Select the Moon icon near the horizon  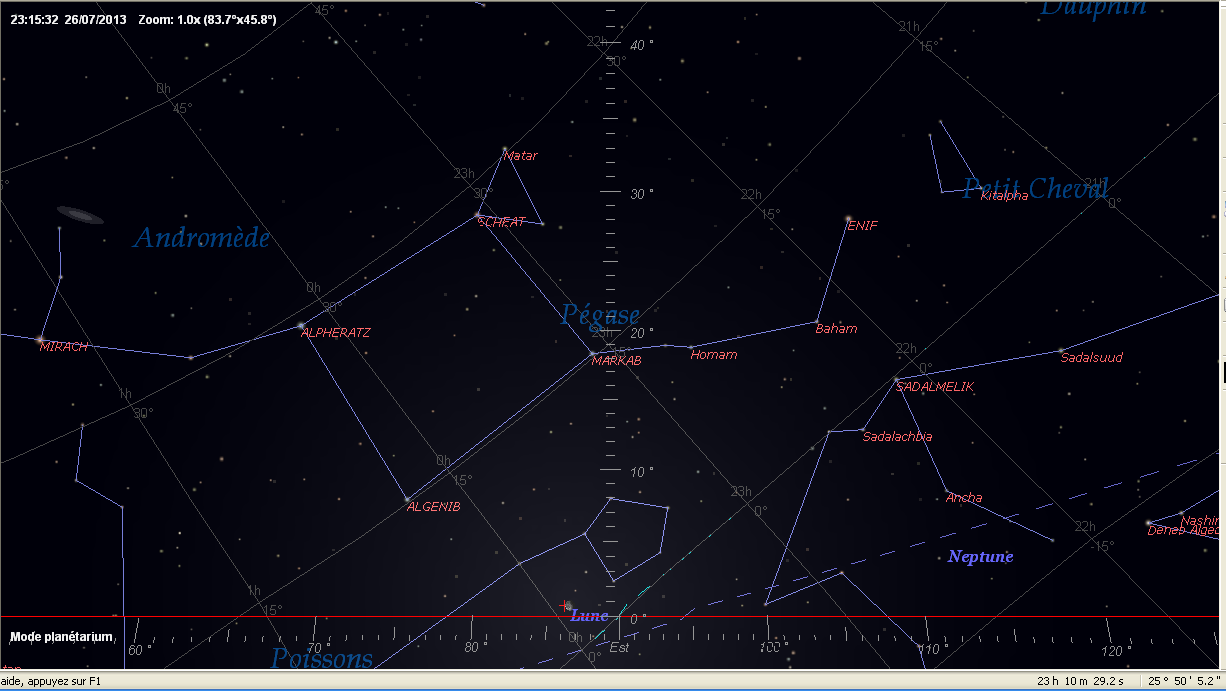coord(567,606)
